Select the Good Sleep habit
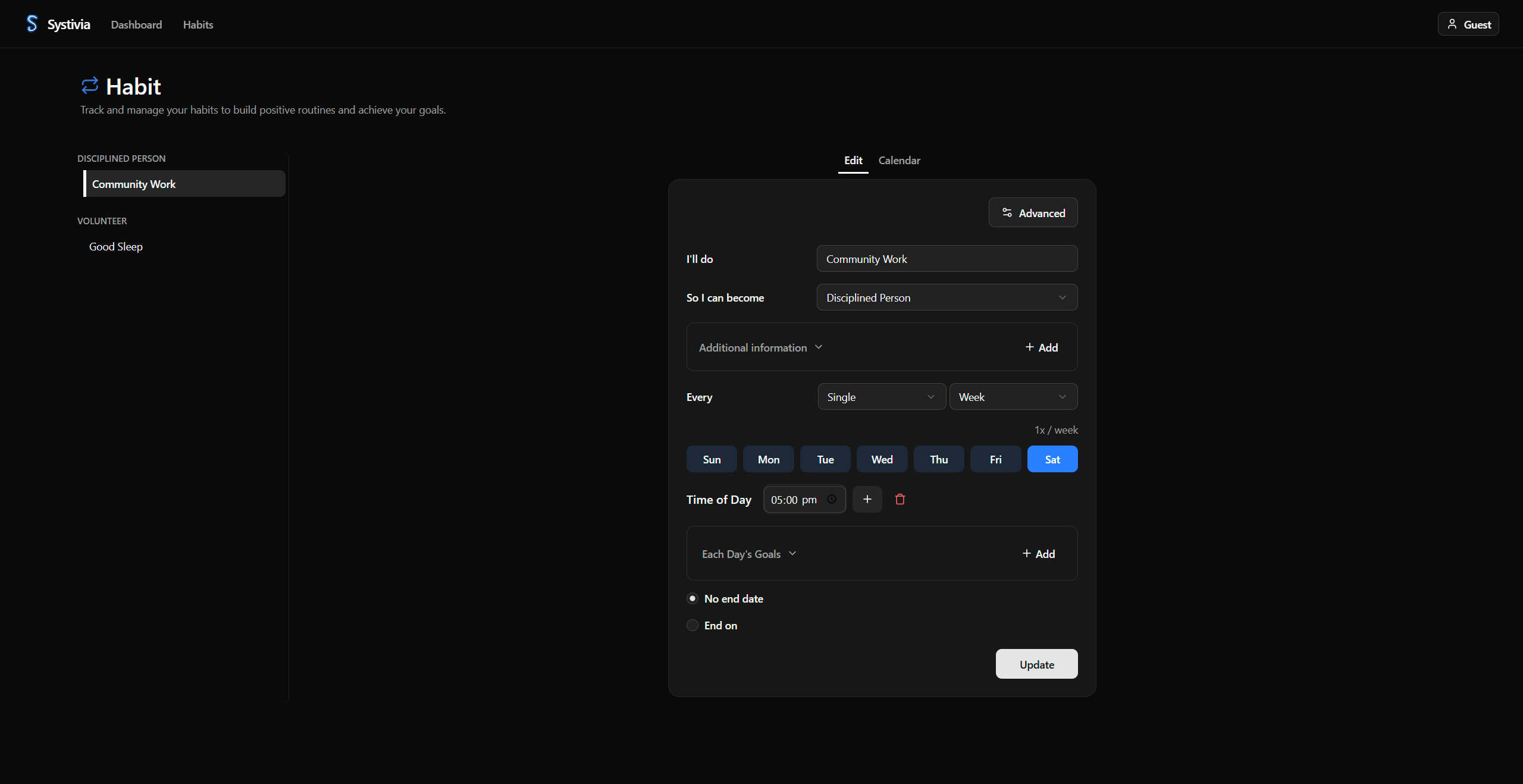Viewport: 1523px width, 784px height. [x=116, y=247]
